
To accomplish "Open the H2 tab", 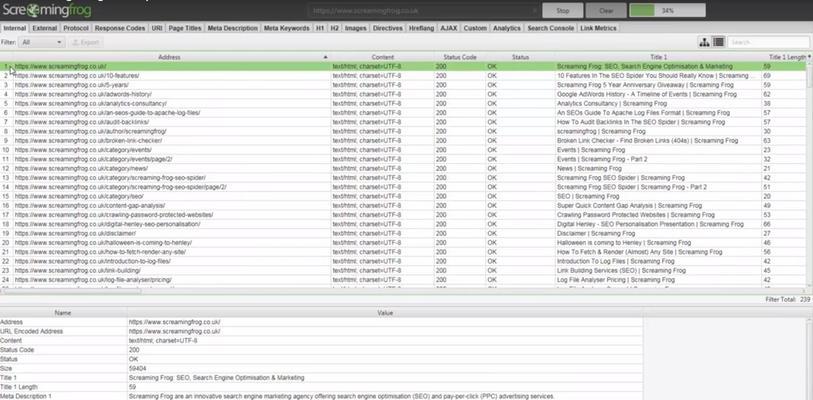I will click(335, 29).
